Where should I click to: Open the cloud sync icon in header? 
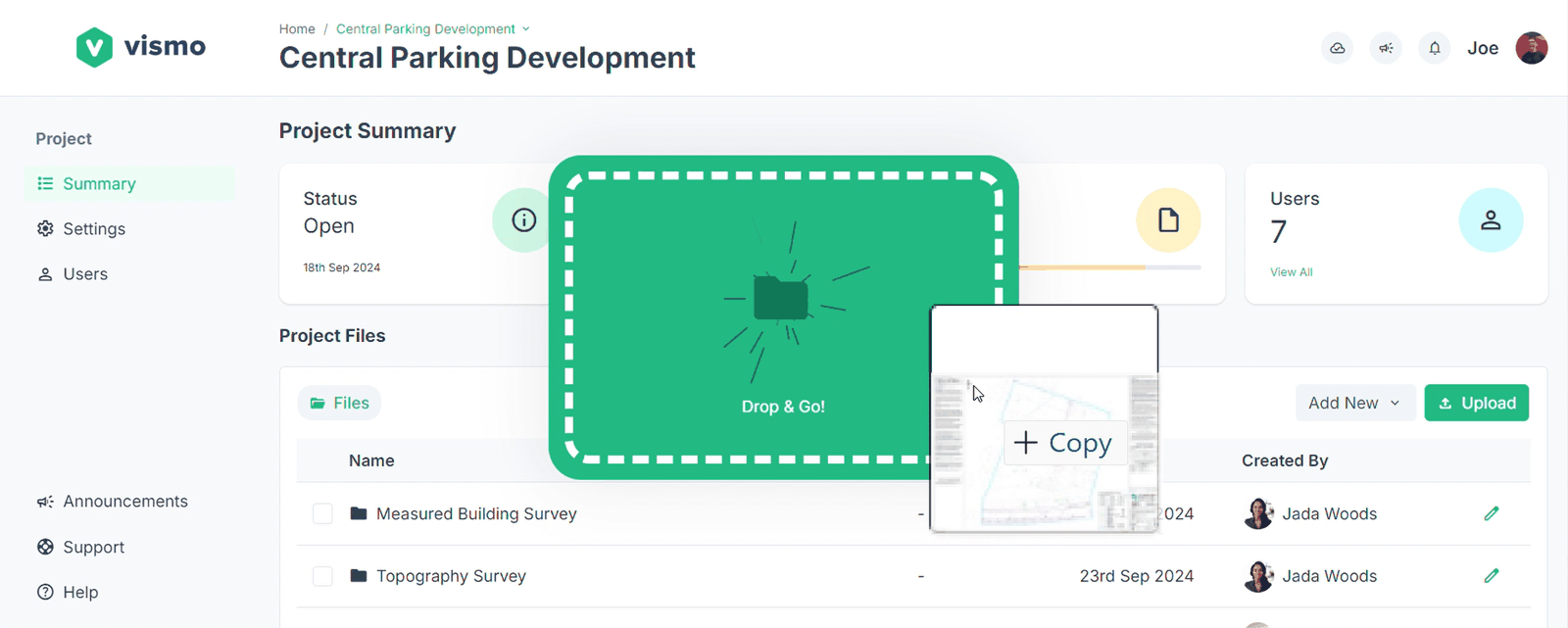(x=1338, y=48)
